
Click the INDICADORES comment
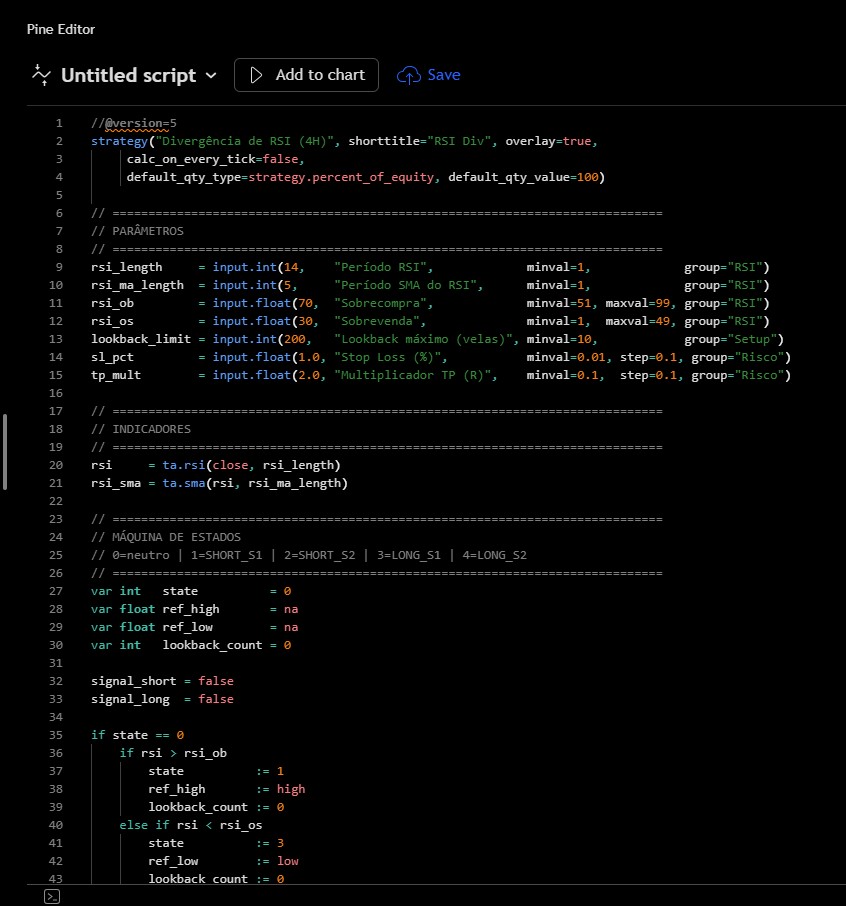coord(140,429)
